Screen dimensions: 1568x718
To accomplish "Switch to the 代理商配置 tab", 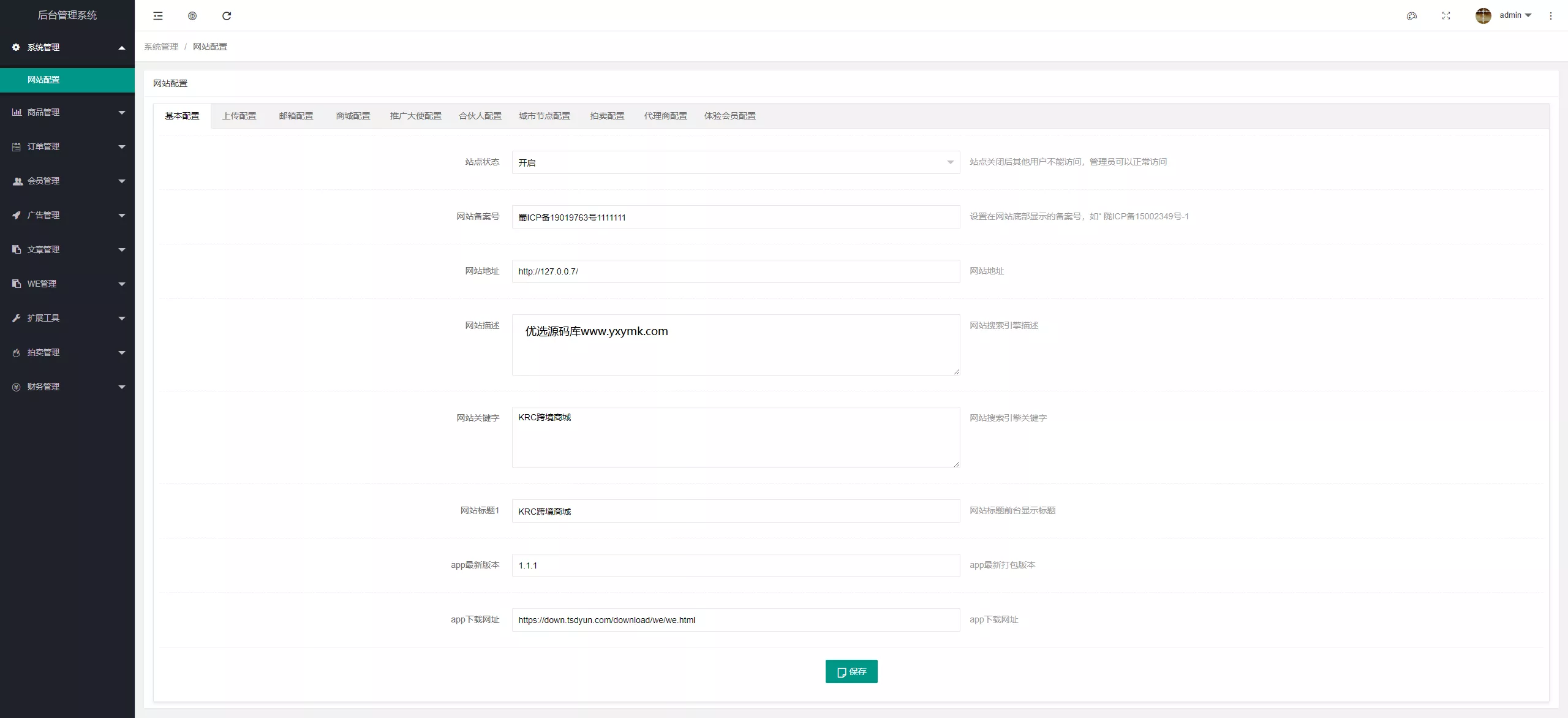I will click(x=665, y=116).
